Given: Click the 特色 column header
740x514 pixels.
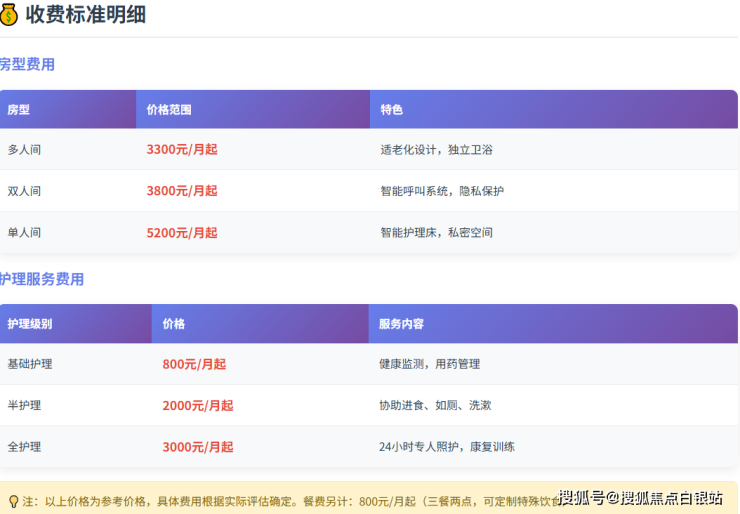Looking at the screenshot, I should point(391,110).
